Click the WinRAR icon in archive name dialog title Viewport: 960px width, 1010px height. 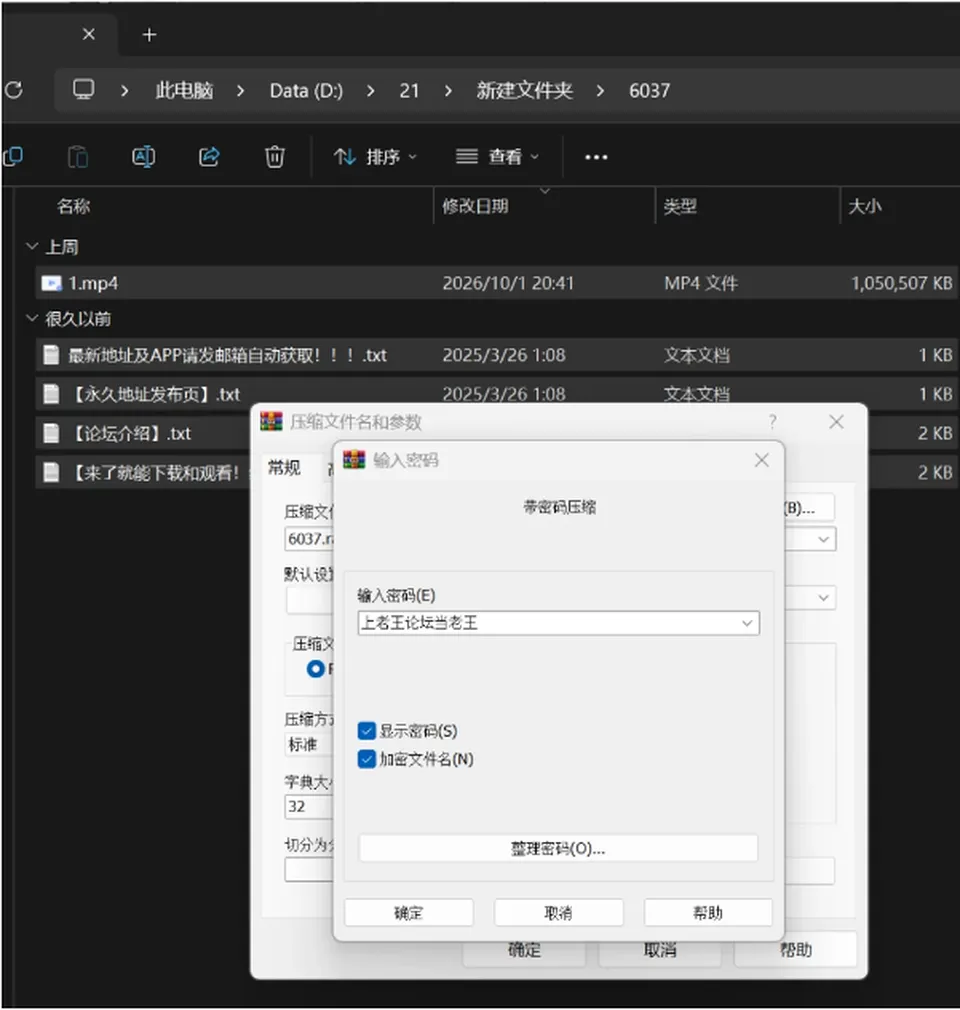tap(271, 421)
